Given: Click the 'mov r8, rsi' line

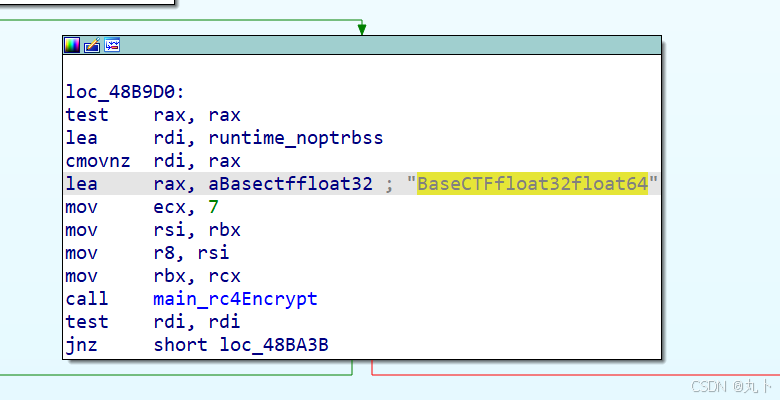Looking at the screenshot, I should click(148, 253).
